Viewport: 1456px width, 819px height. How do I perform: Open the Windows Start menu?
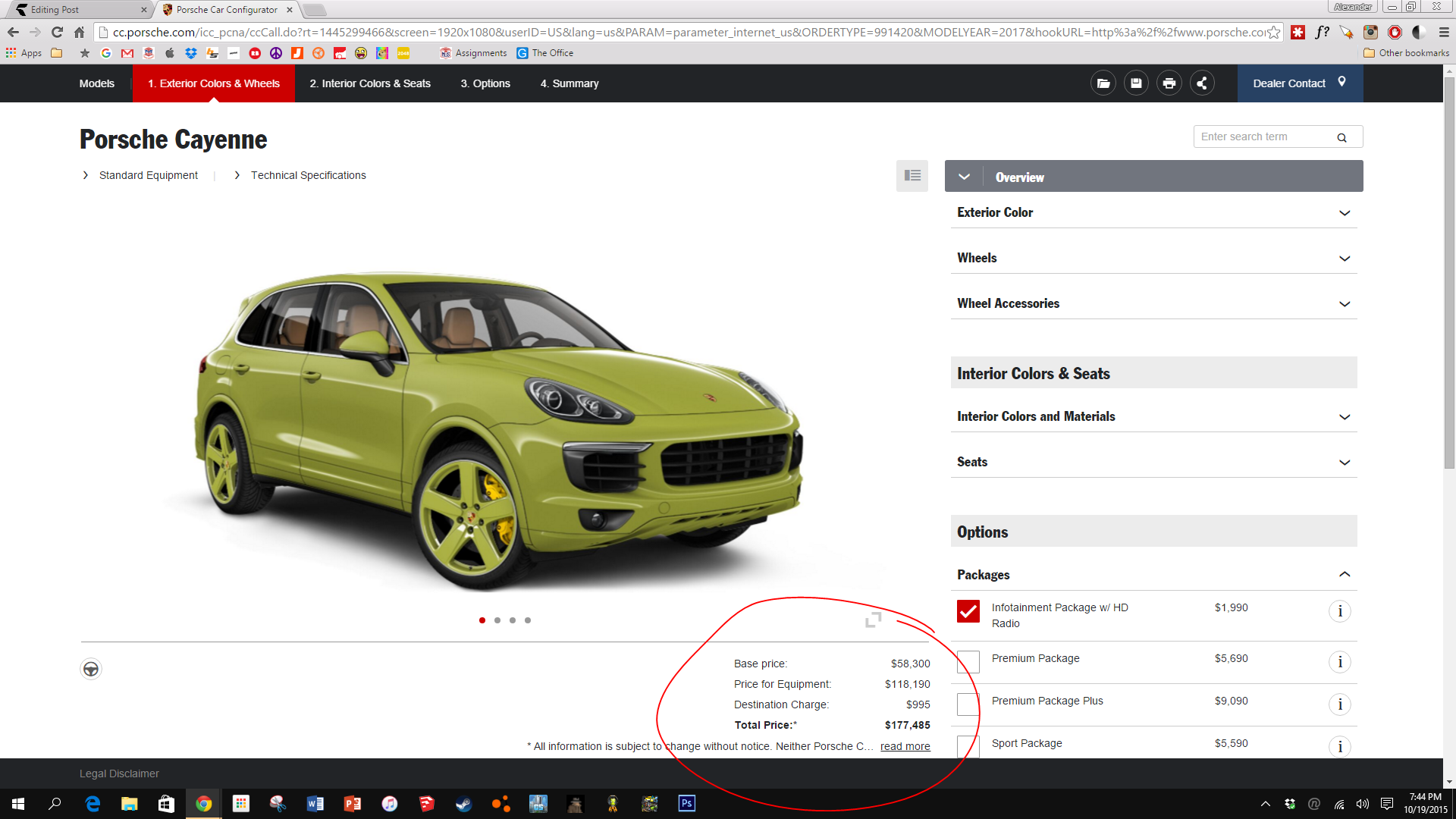pyautogui.click(x=18, y=804)
